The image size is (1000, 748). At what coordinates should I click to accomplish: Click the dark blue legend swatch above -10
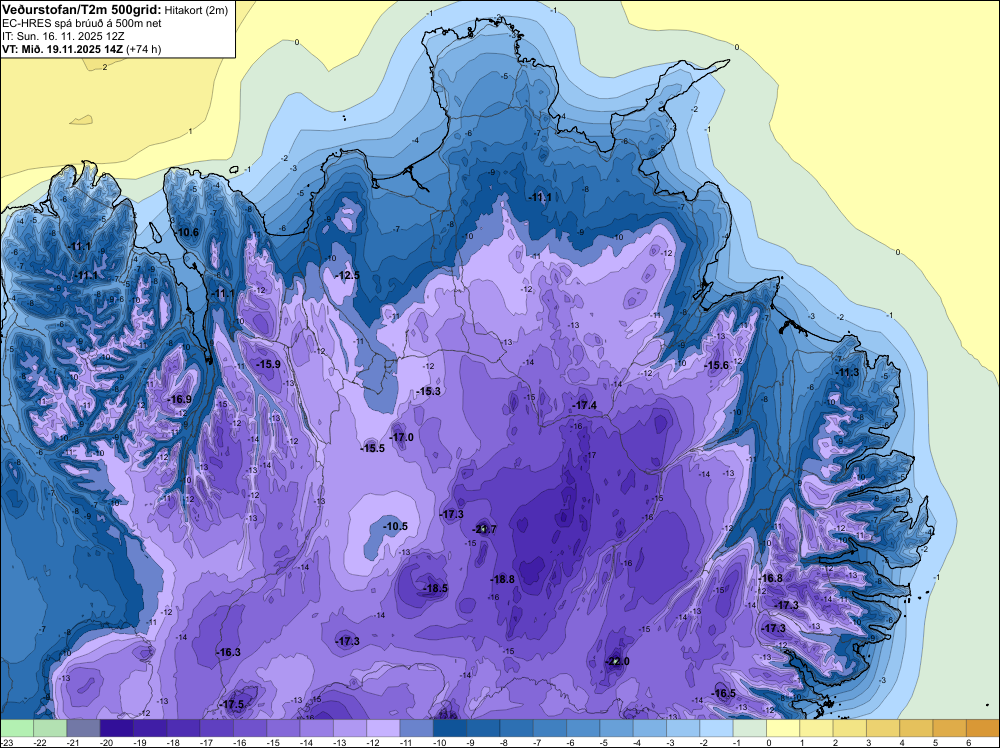449,728
